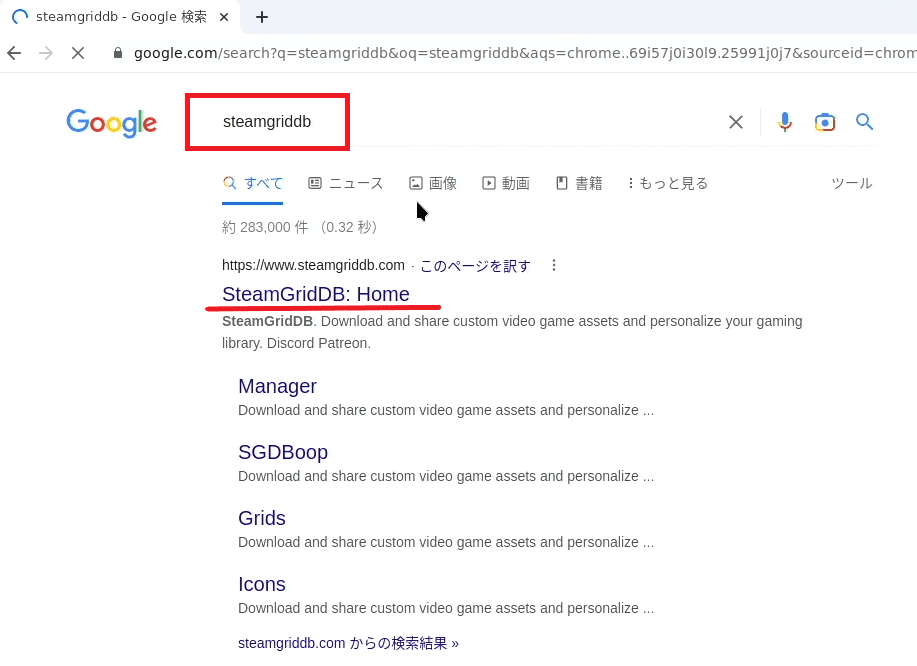The image size is (917, 666).
Task: Open the SGDBoop sitelink
Action: 283,453
